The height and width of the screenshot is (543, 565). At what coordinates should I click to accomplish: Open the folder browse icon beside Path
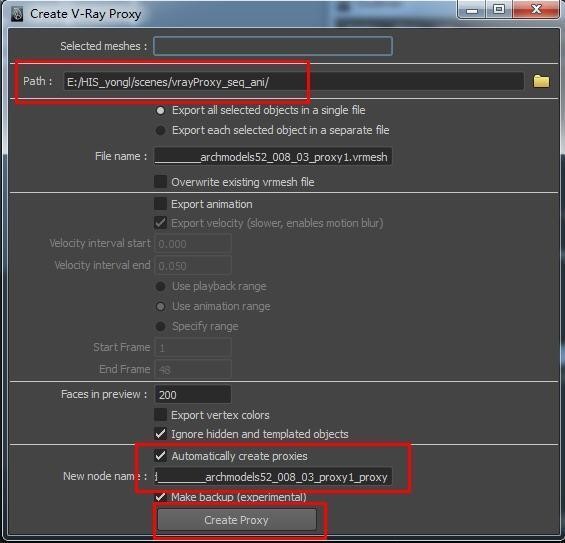coord(541,81)
